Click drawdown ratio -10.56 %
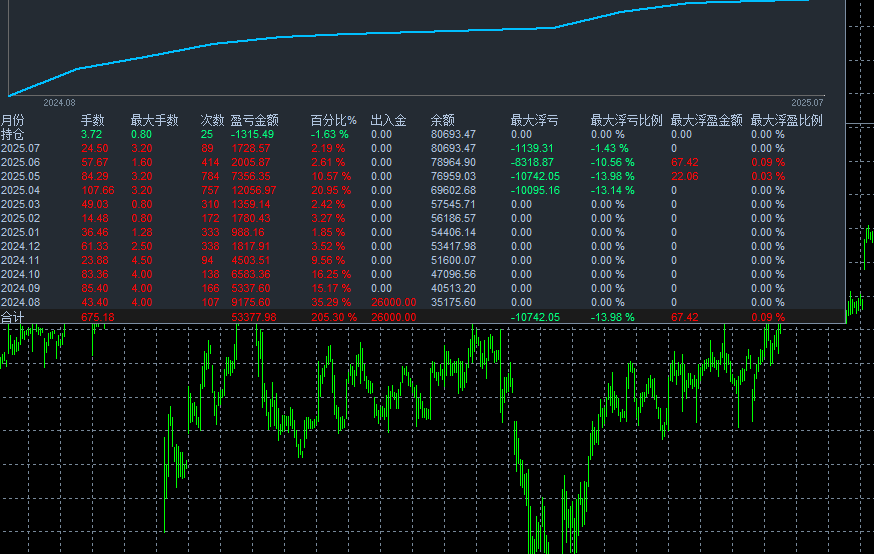This screenshot has width=874, height=554. (x=613, y=163)
